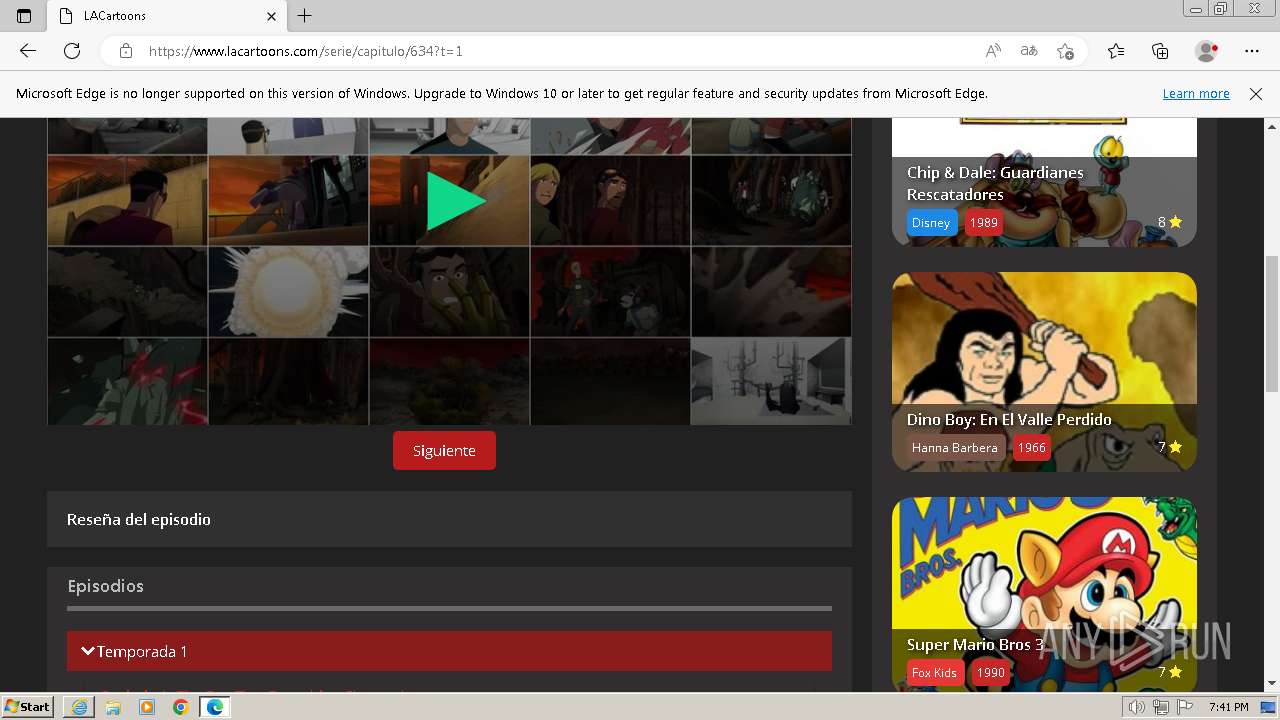Select the 1966 year tag
1280x720 pixels.
click(1032, 447)
